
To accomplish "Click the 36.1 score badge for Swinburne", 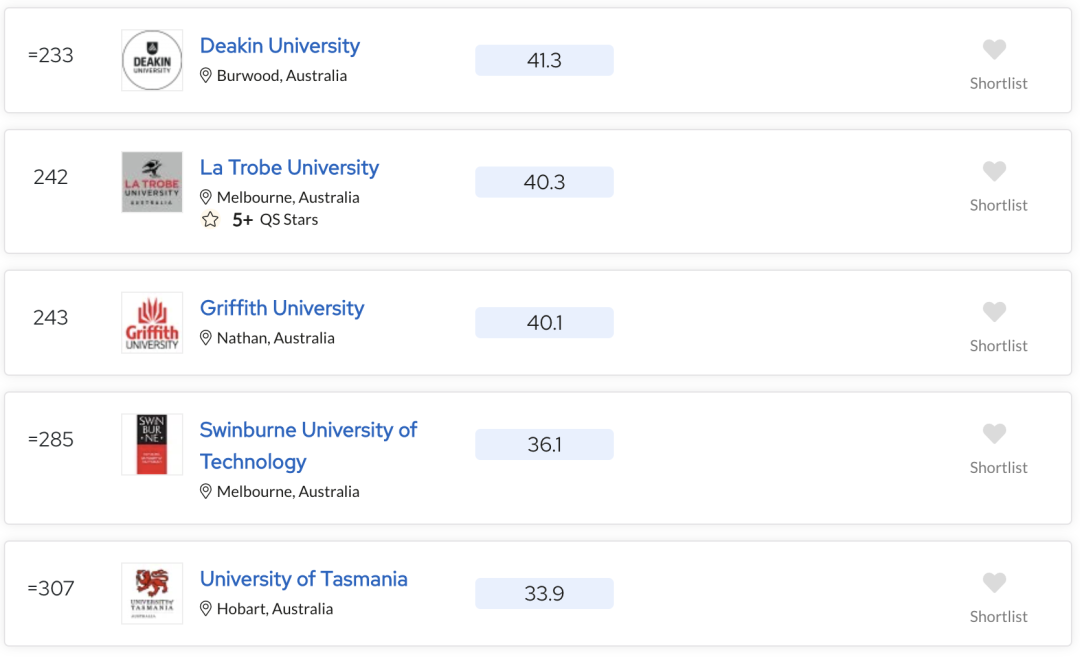I will pos(544,444).
